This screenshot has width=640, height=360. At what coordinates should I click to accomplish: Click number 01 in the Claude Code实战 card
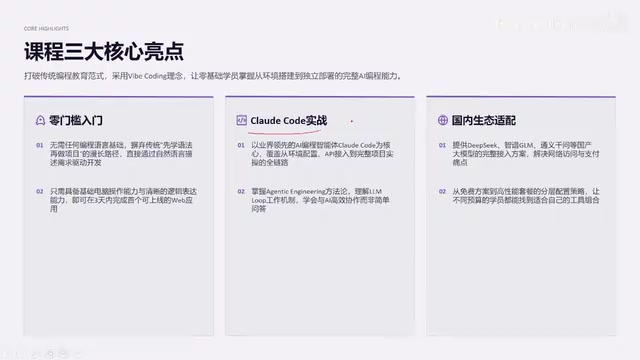coord(241,145)
